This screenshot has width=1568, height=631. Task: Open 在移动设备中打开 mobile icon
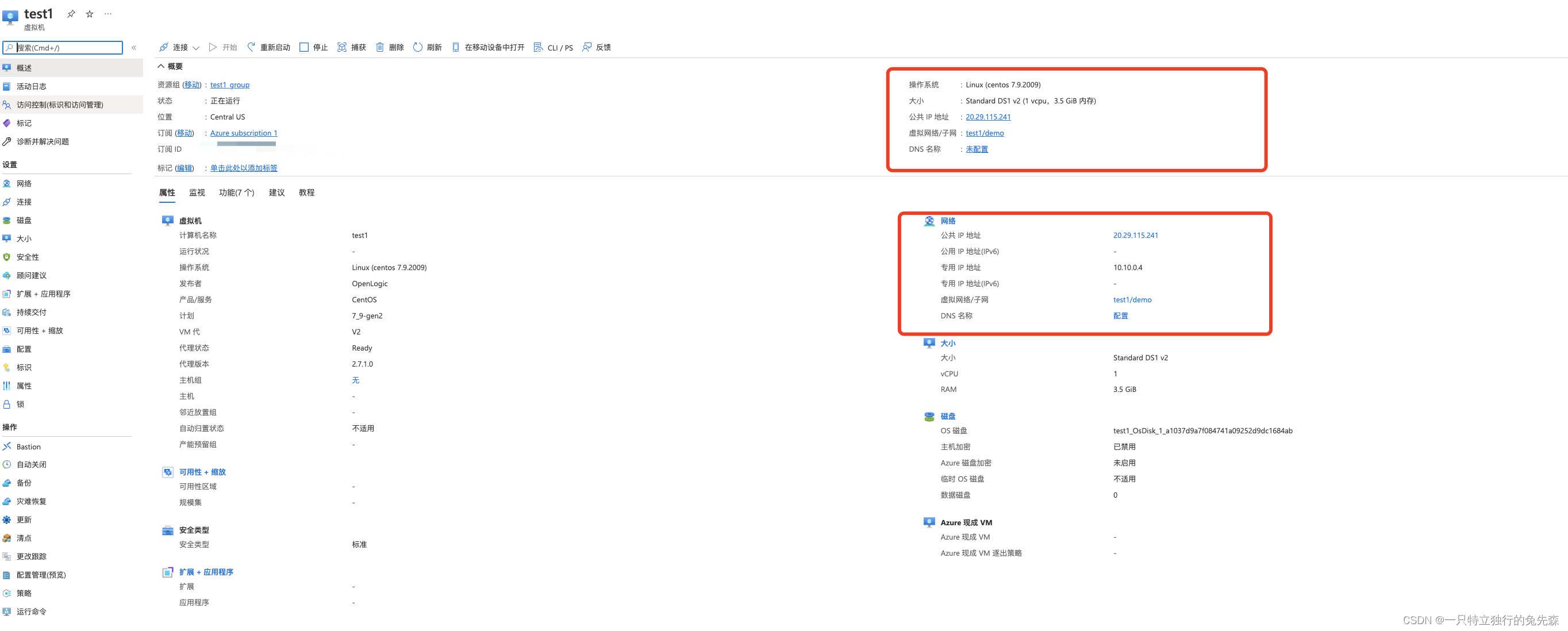(x=455, y=47)
